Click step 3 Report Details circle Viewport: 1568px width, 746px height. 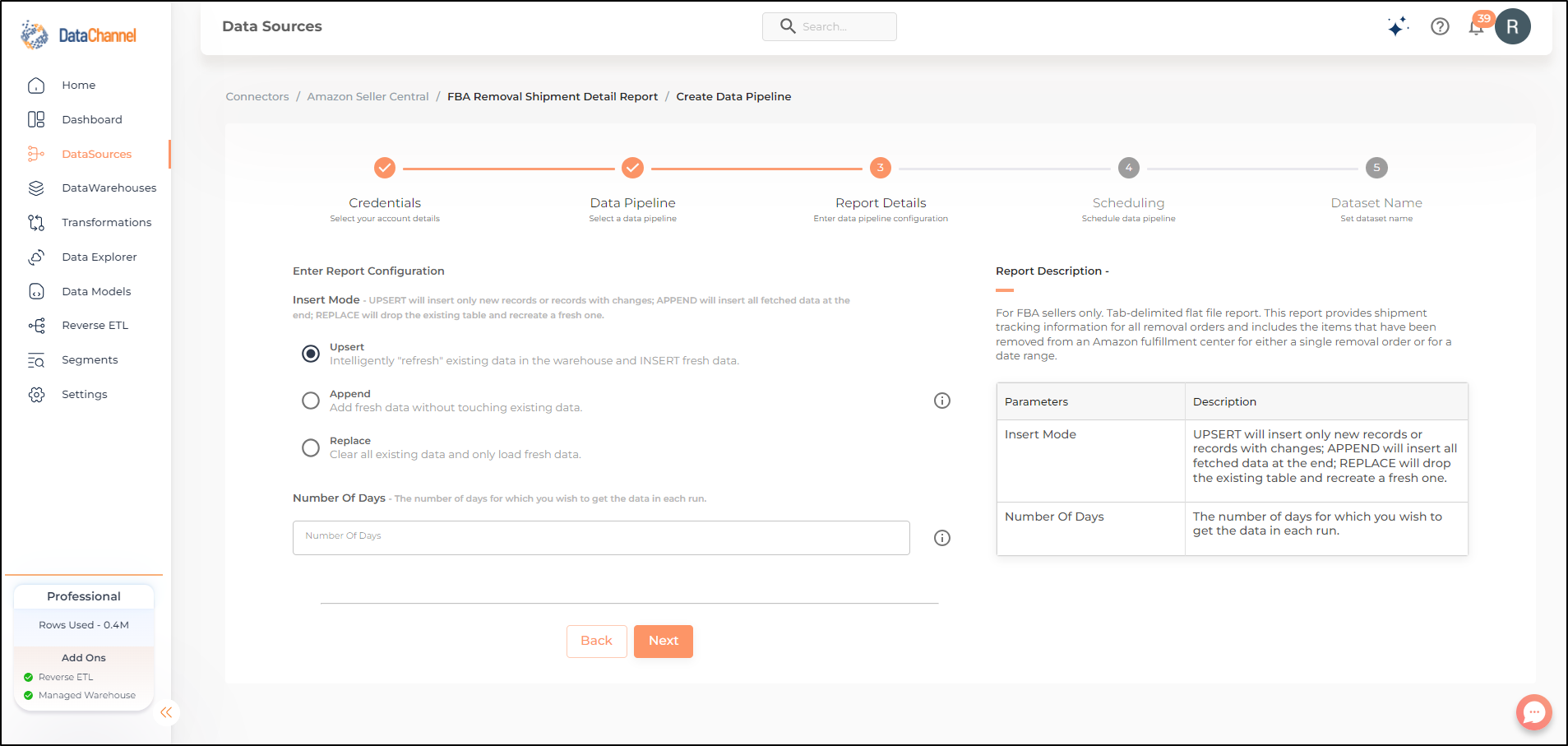click(x=881, y=168)
